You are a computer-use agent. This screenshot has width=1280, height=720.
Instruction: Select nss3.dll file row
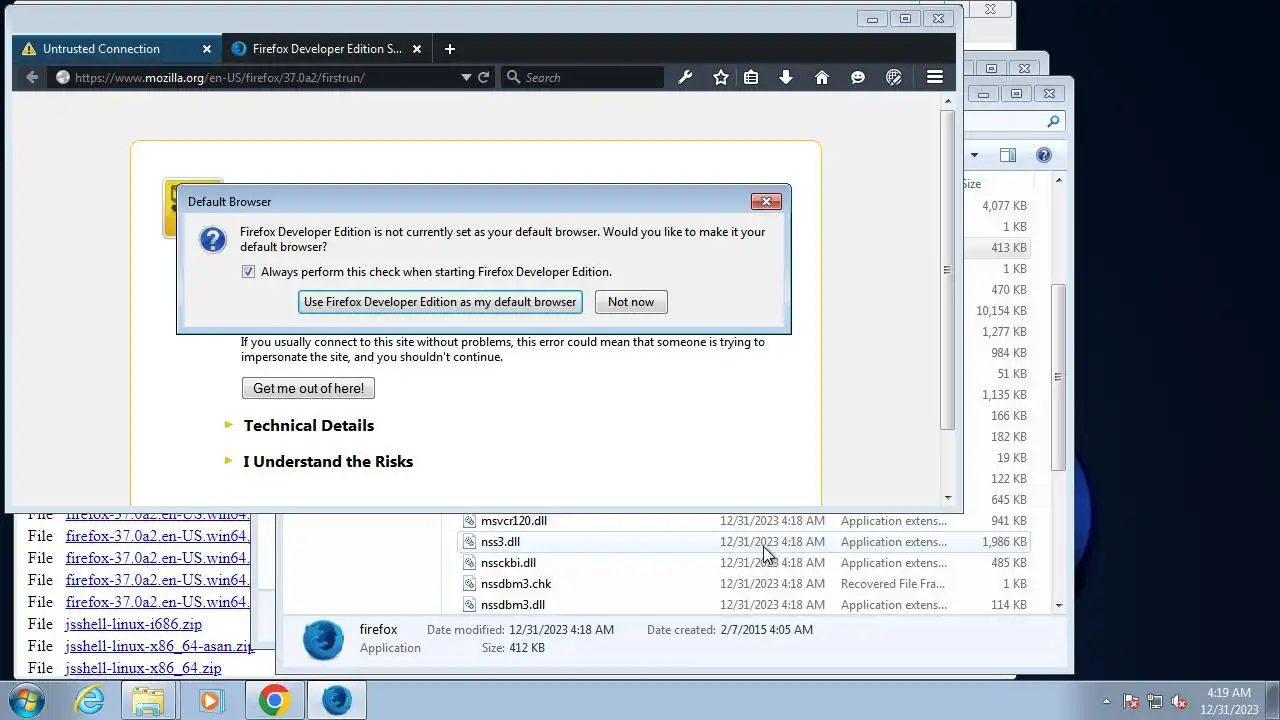[744, 542]
